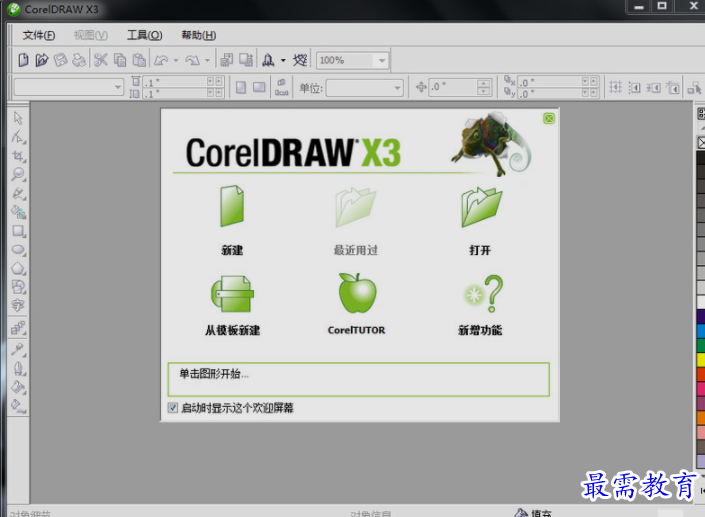Select the Interactive fill tool
Screen dimensions: 705x517
pyautogui.click(x=18, y=406)
